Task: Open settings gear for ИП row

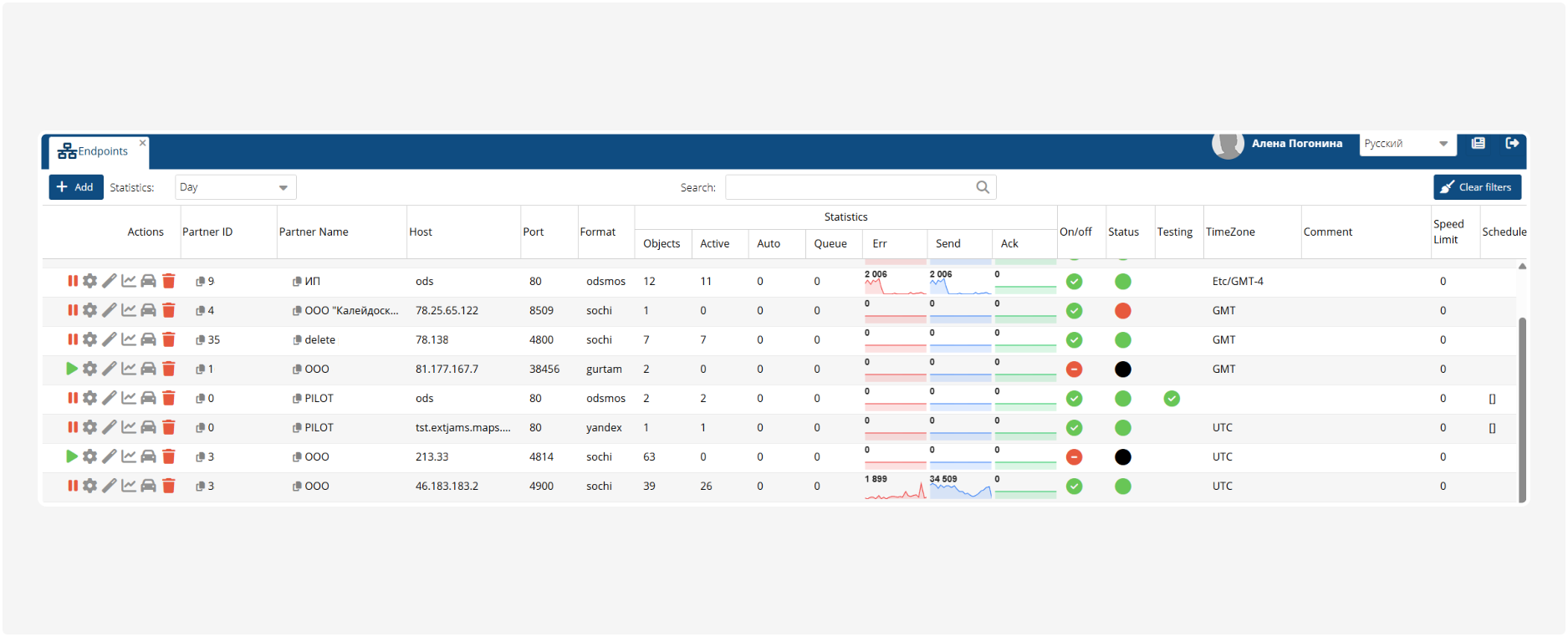Action: point(90,281)
